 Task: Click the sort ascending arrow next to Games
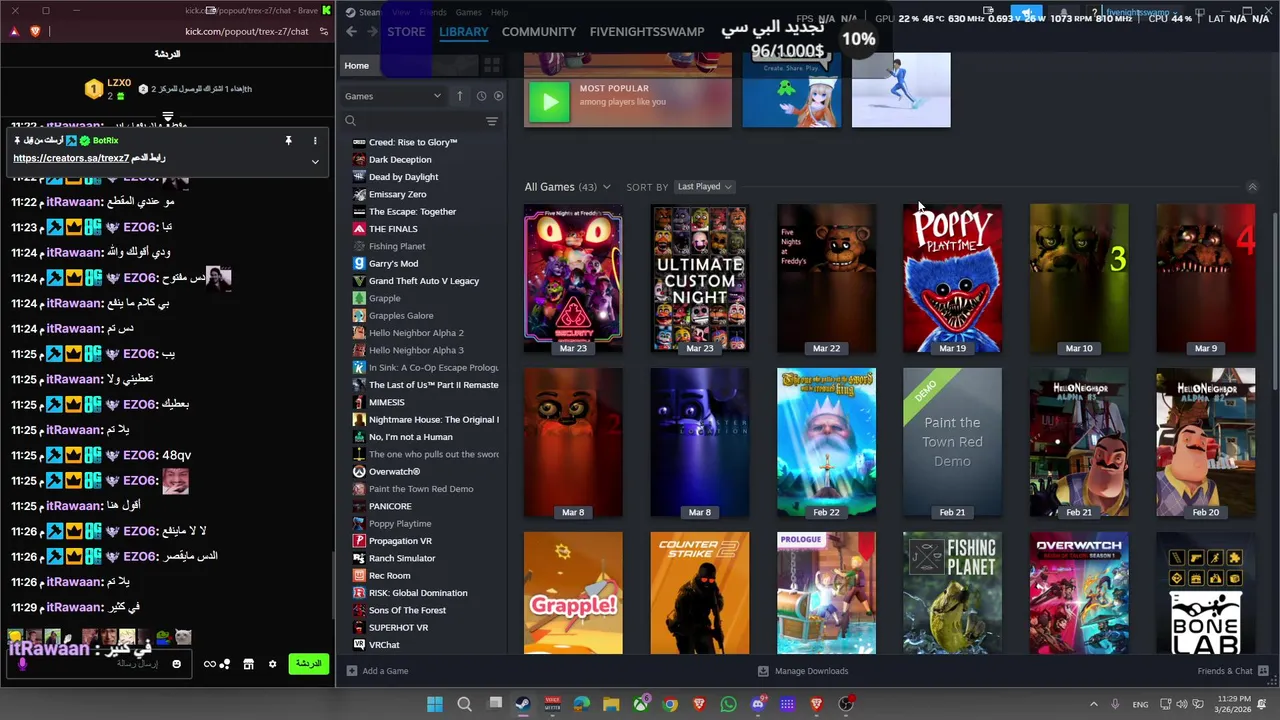(460, 96)
